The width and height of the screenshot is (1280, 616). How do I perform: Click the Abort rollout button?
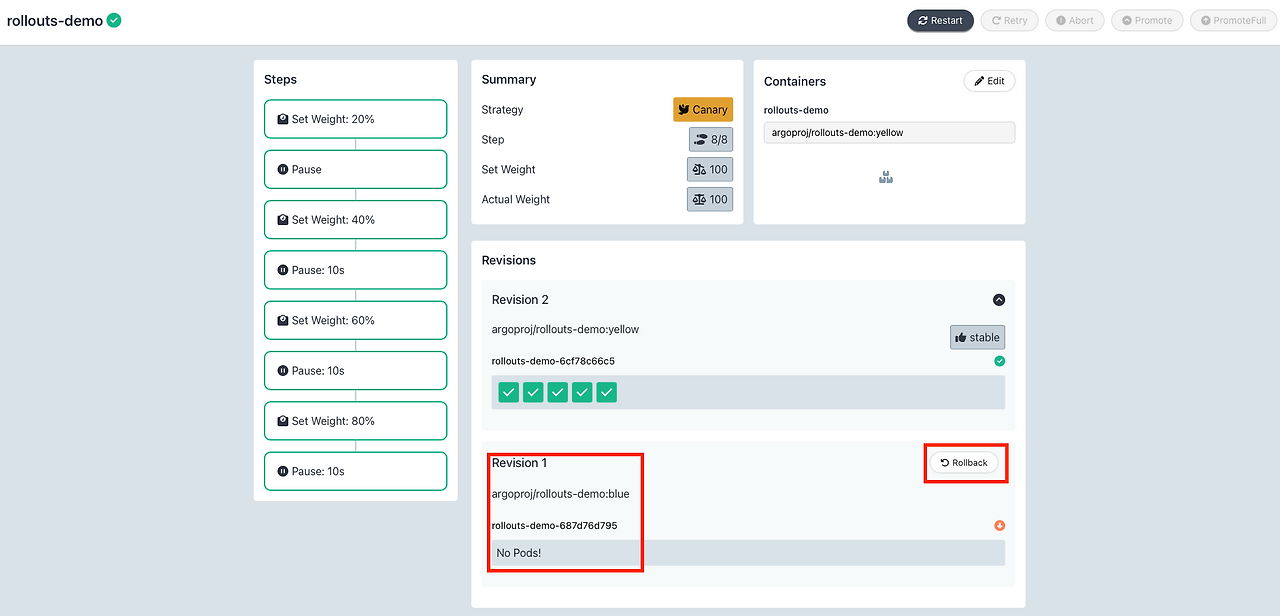pos(1074,20)
